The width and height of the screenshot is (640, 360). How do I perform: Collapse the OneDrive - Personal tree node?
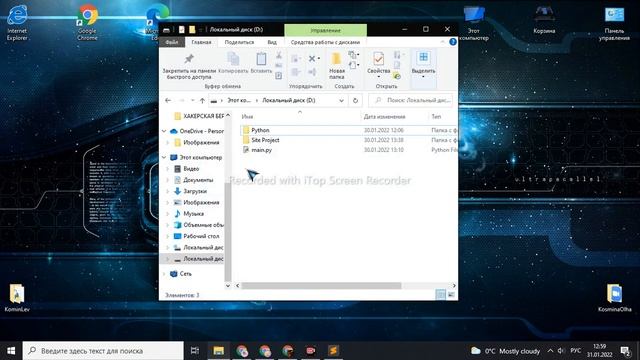[x=164, y=131]
